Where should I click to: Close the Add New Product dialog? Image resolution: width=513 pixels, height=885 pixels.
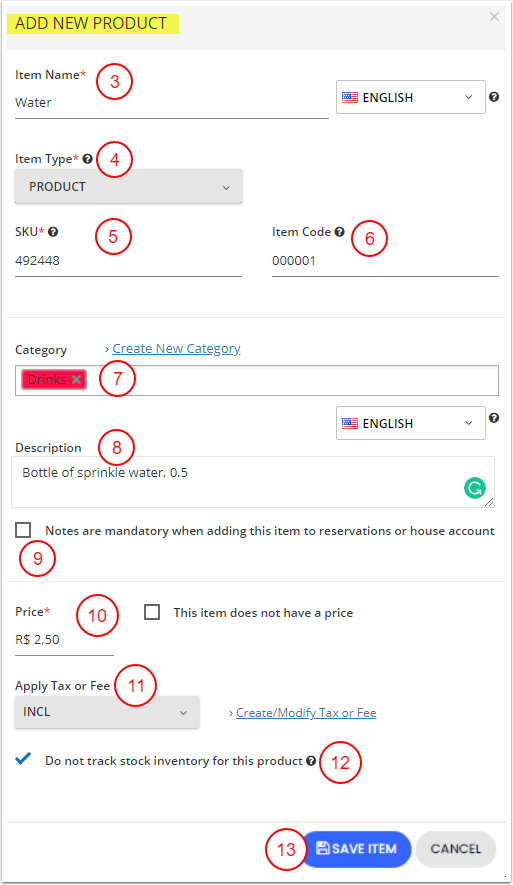(x=494, y=17)
